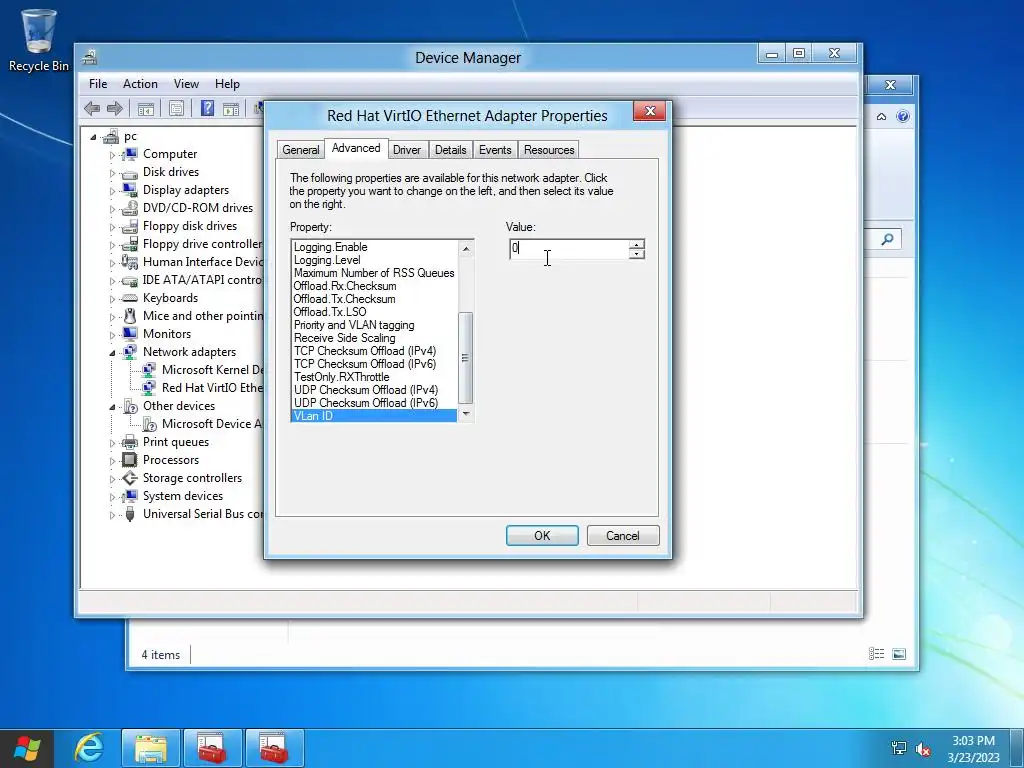Click the Windows Start button
This screenshot has width=1024, height=768.
[27, 748]
